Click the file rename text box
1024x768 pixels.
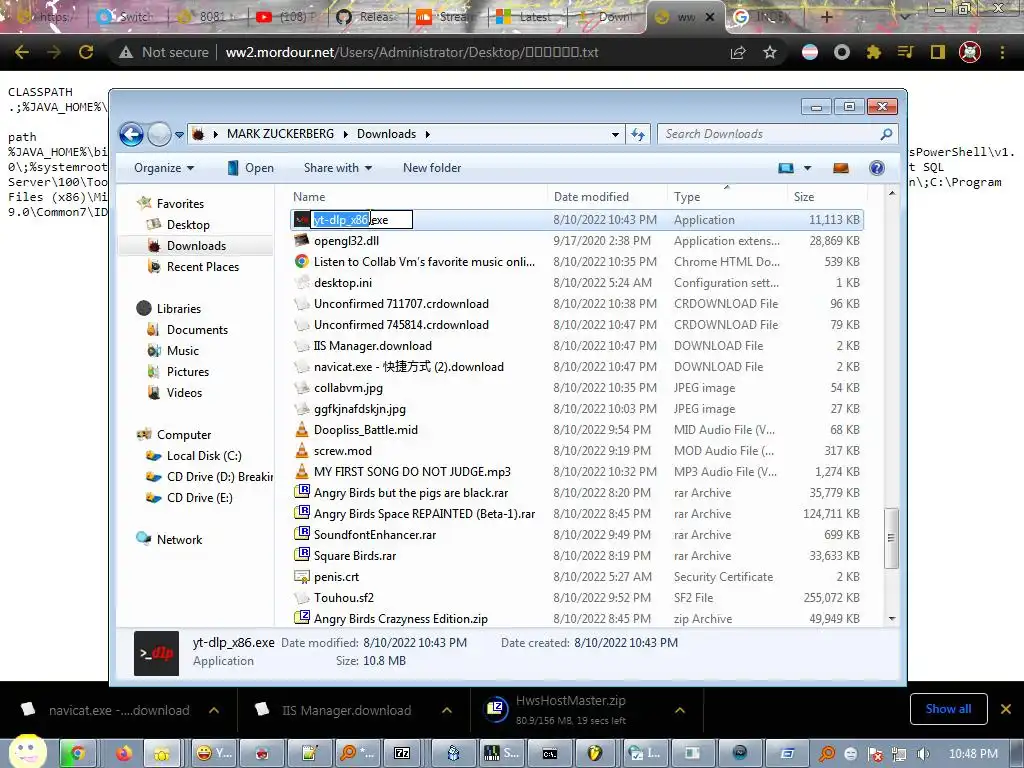click(362, 219)
